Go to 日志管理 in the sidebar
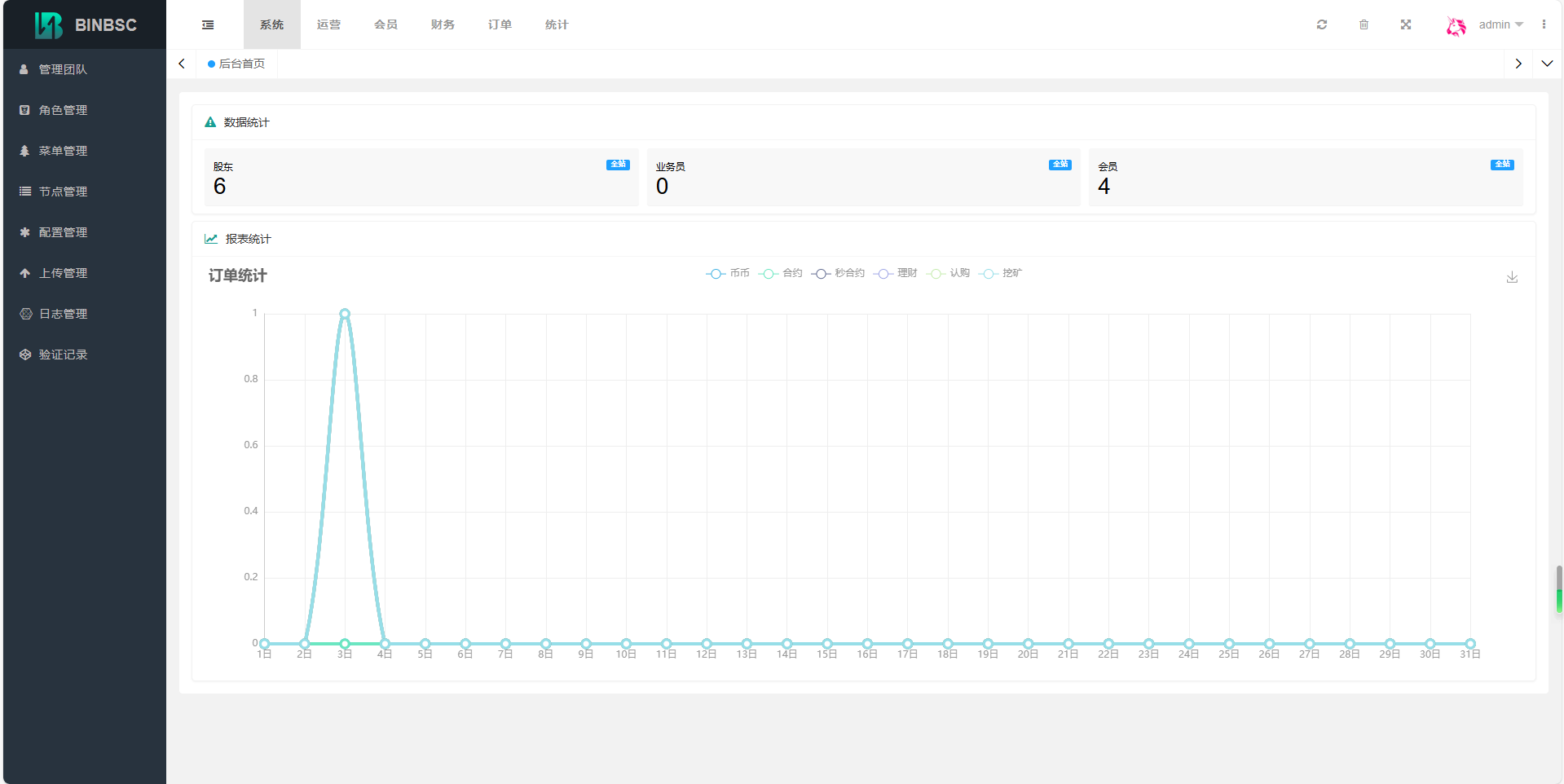This screenshot has width=1564, height=784. [x=64, y=314]
